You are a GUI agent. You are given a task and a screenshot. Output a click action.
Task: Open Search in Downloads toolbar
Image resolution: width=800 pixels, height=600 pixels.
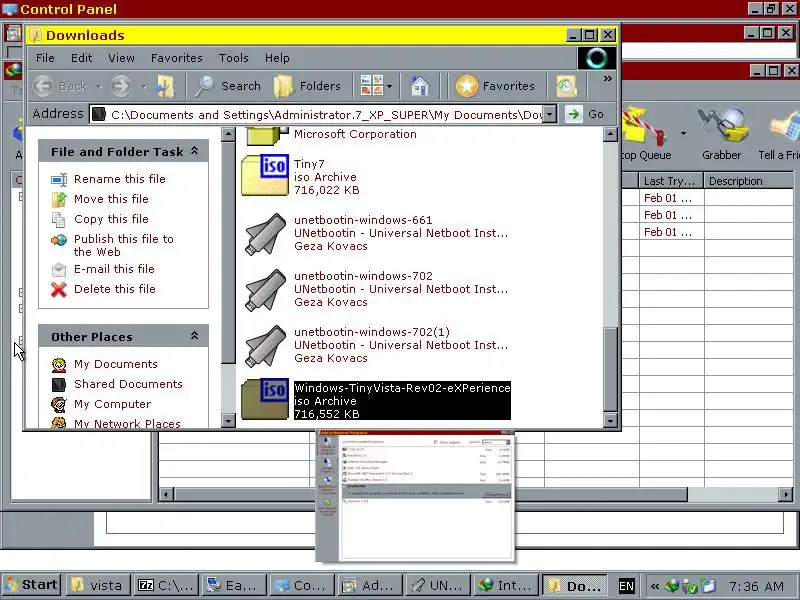click(x=229, y=86)
